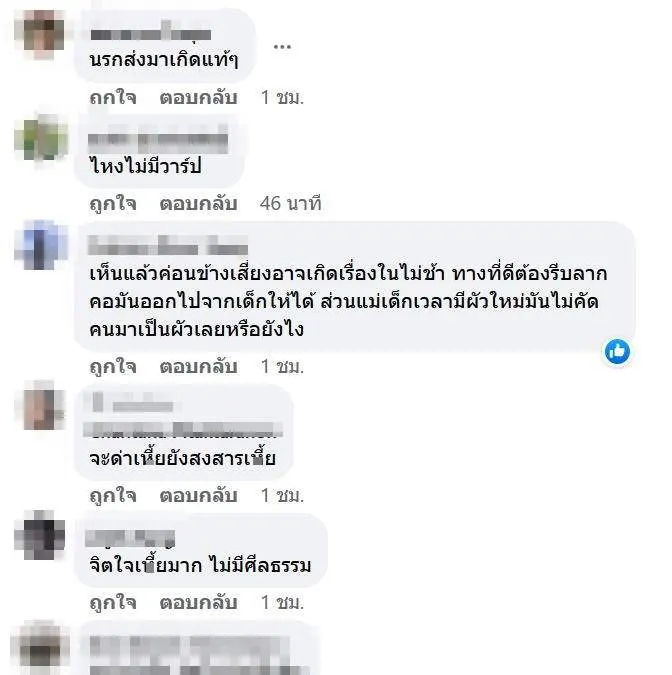Open the three-dots menu beside first comment
Screen dimensions: 672x675
[282, 46]
